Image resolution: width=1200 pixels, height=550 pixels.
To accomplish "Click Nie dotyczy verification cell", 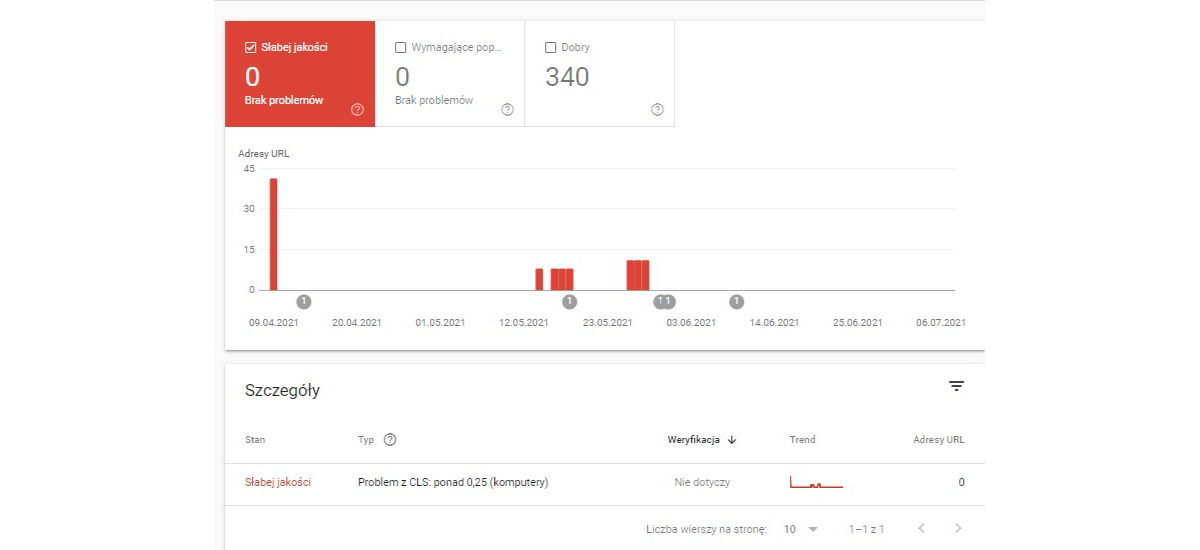I will pyautogui.click(x=702, y=482).
